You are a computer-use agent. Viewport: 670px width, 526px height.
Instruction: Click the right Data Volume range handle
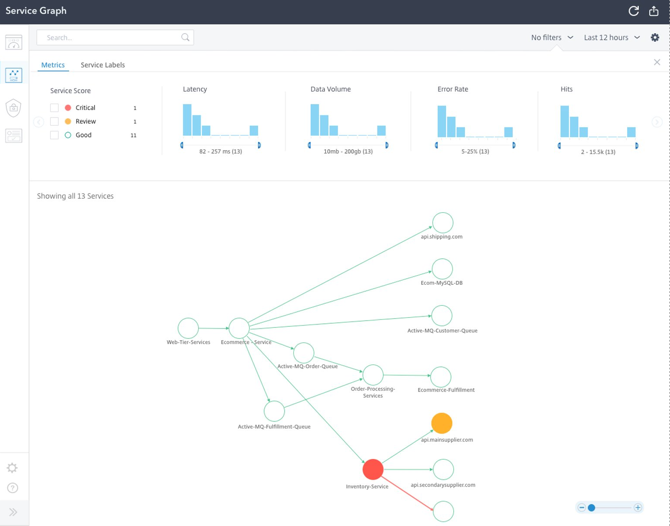coord(387,145)
